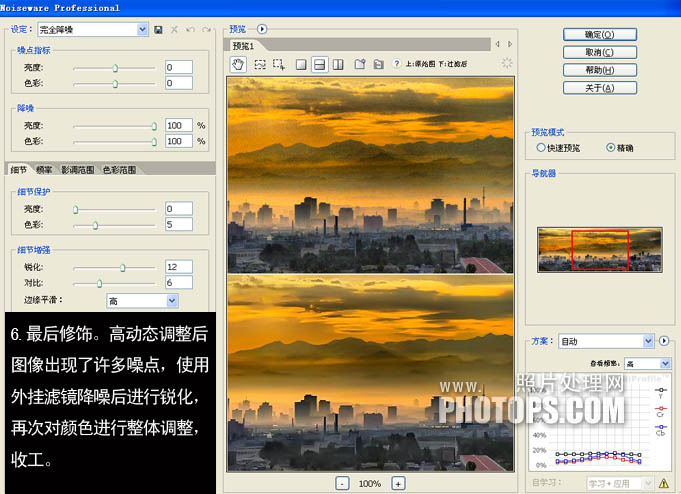Switch to horizontal split preview layout
This screenshot has width=681, height=494.
coord(319,64)
